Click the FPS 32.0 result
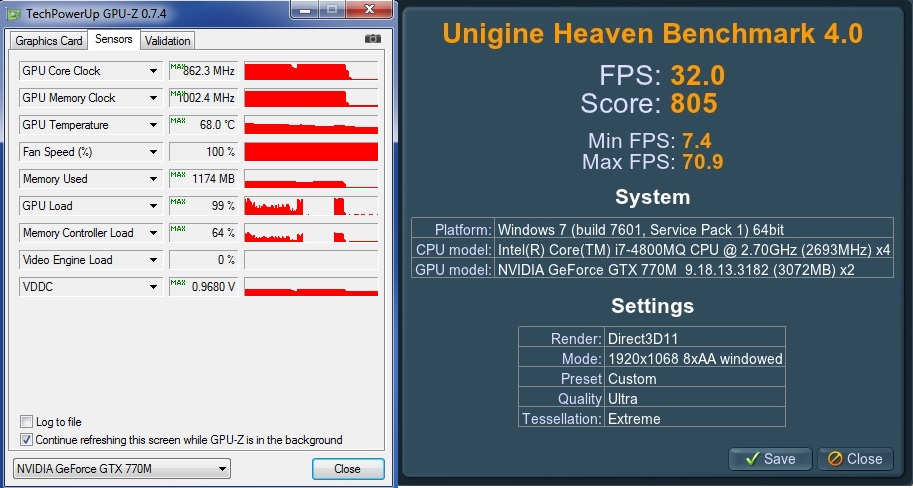 698,76
